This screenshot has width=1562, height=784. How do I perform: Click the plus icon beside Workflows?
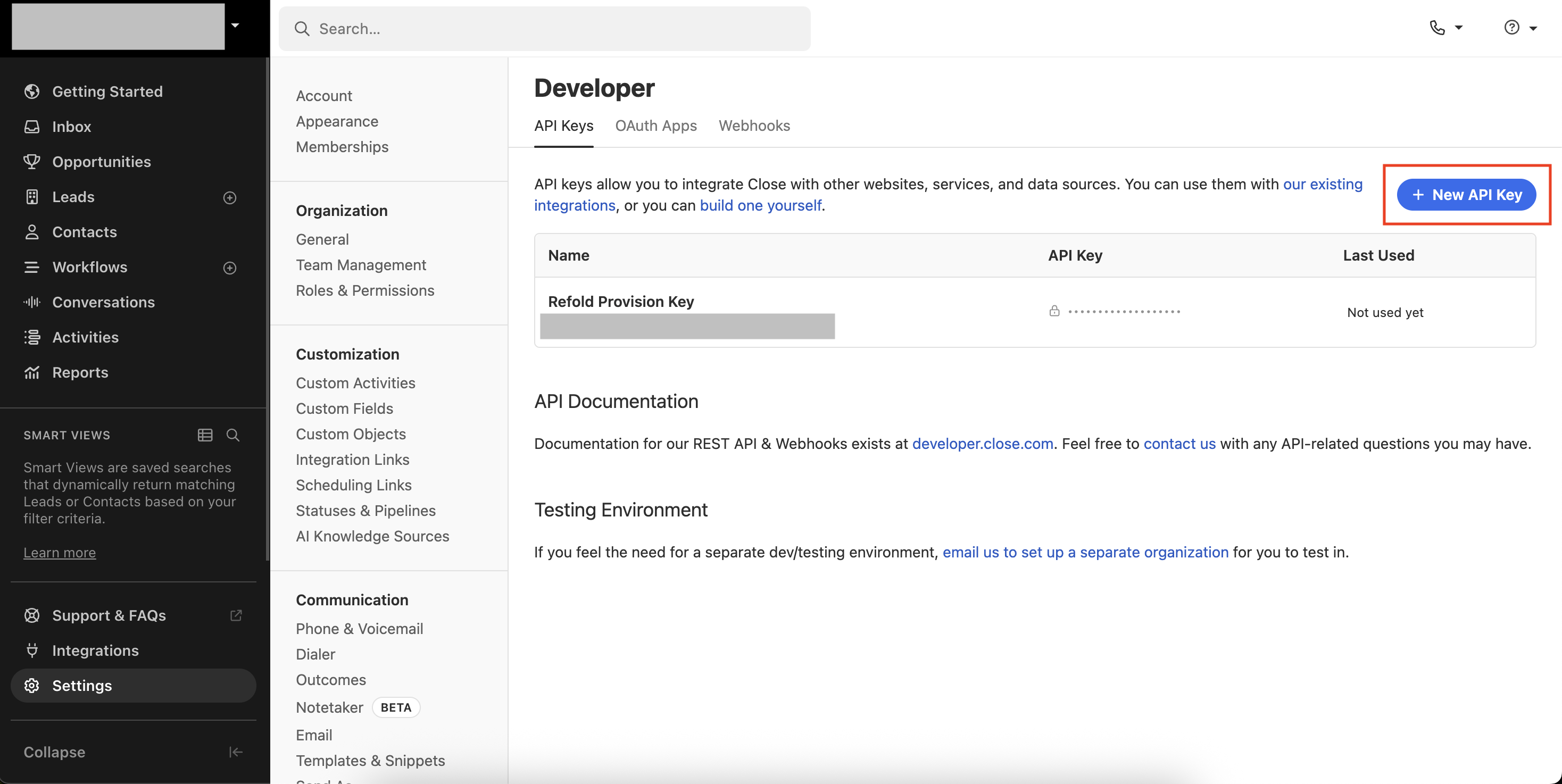click(229, 268)
